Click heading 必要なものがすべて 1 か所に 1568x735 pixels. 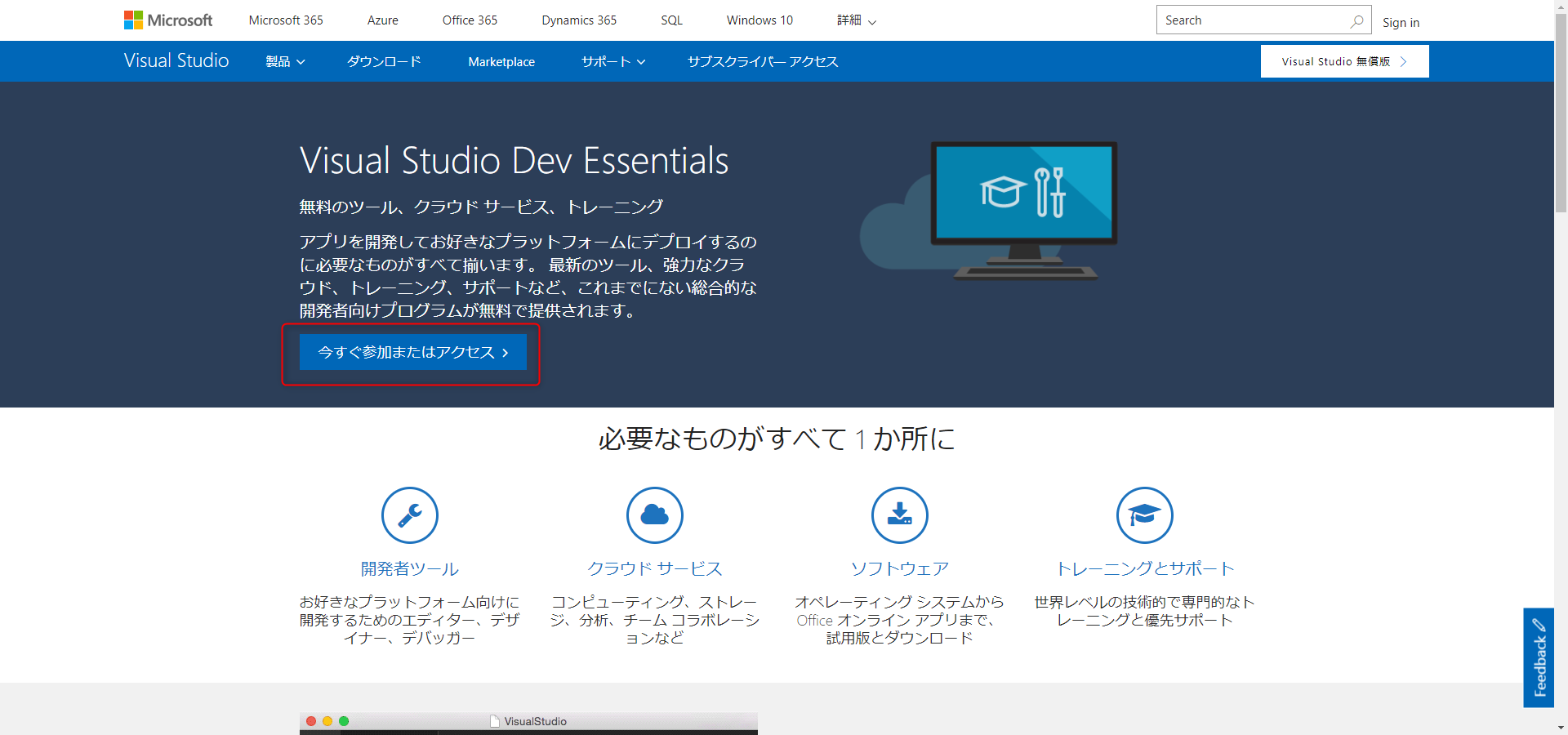point(777,439)
